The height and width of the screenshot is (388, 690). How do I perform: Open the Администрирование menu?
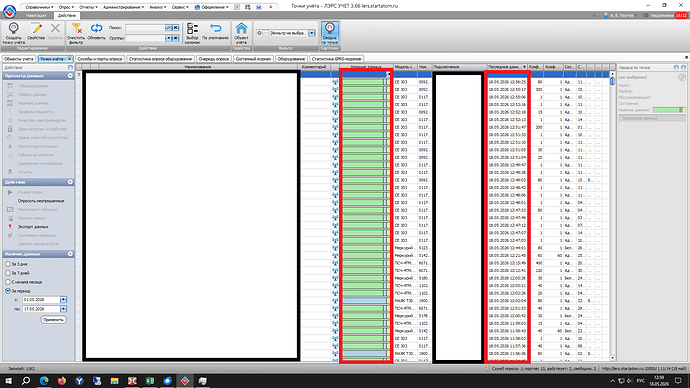pyautogui.click(x=123, y=7)
